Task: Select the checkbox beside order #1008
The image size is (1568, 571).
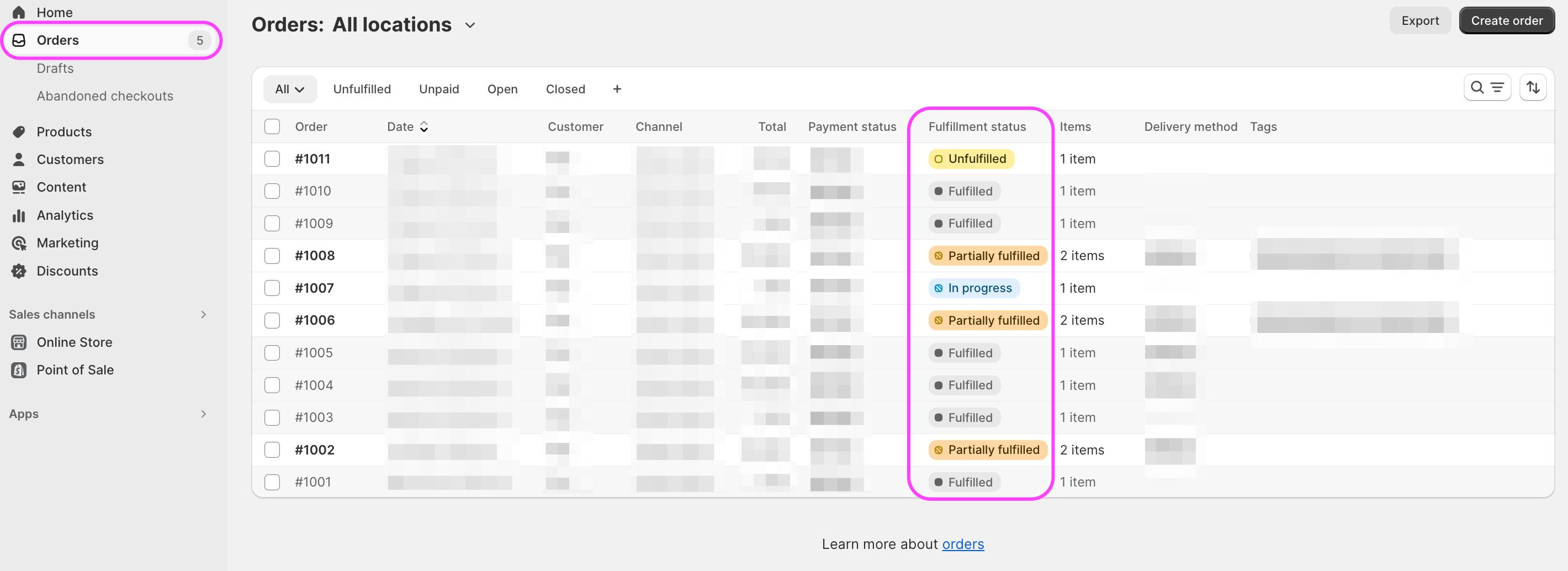Action: [x=272, y=256]
